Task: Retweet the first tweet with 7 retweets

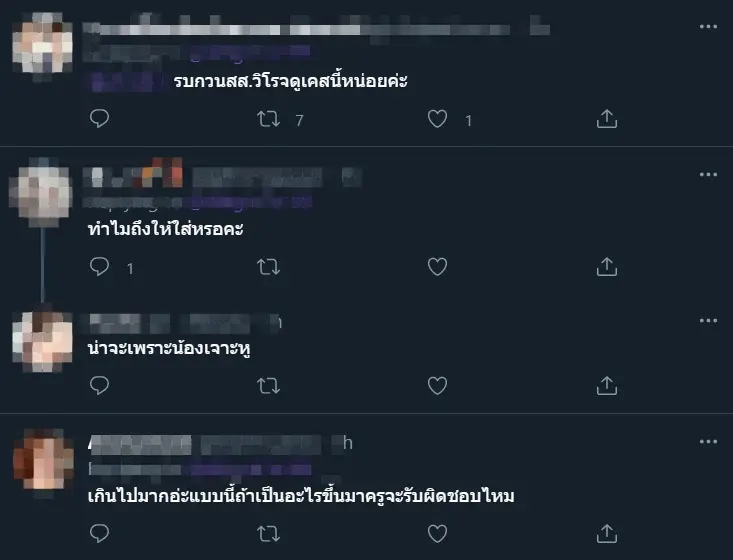Action: pos(269,119)
